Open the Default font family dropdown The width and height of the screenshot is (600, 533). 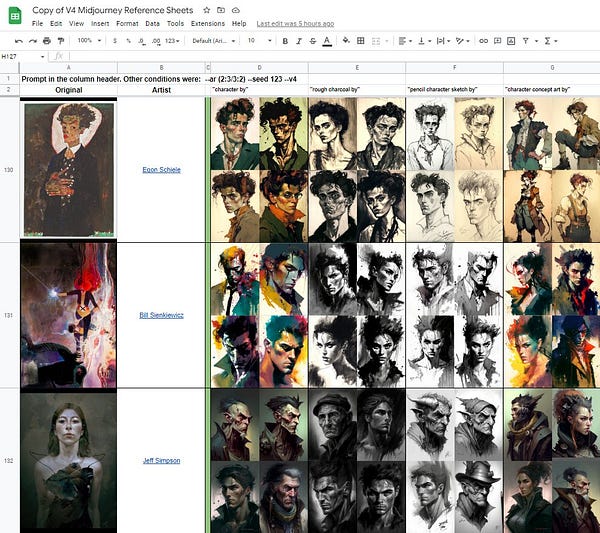coord(214,41)
